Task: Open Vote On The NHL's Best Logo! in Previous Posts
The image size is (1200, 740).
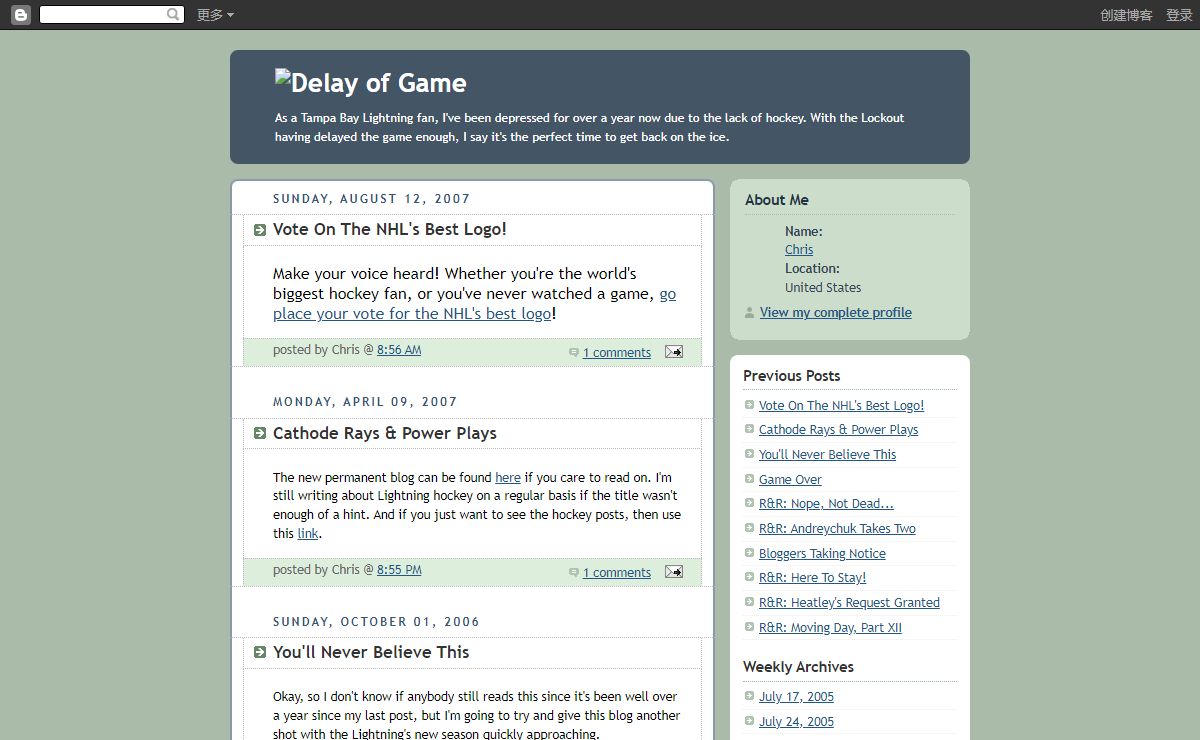Action: pyautogui.click(x=841, y=406)
